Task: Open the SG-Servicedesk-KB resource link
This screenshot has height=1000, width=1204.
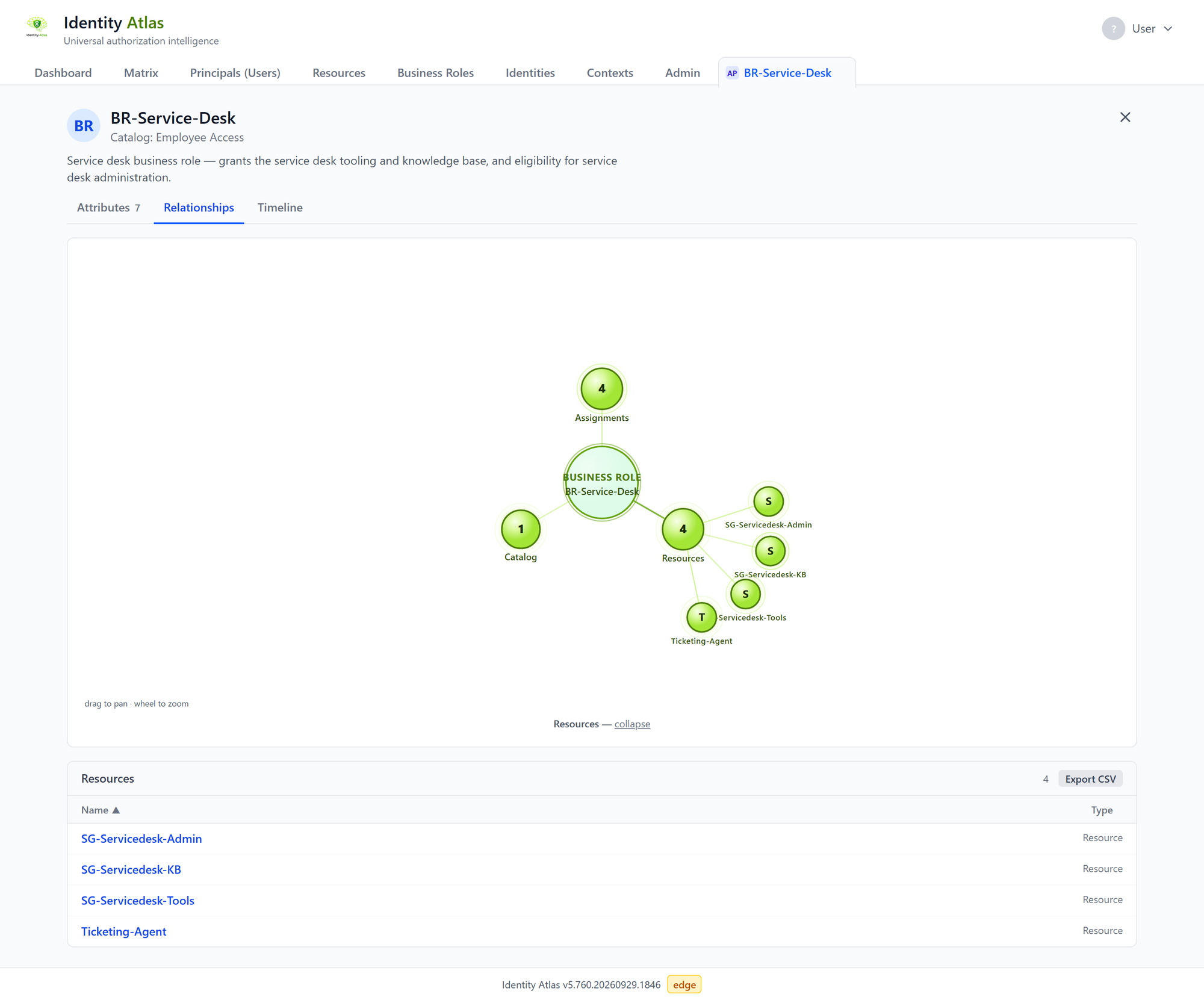Action: click(131, 870)
